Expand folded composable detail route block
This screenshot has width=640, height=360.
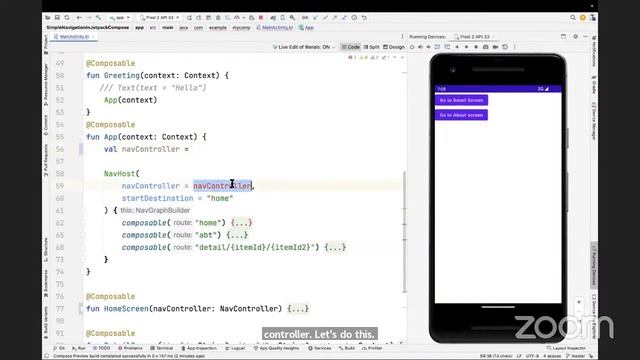point(335,247)
